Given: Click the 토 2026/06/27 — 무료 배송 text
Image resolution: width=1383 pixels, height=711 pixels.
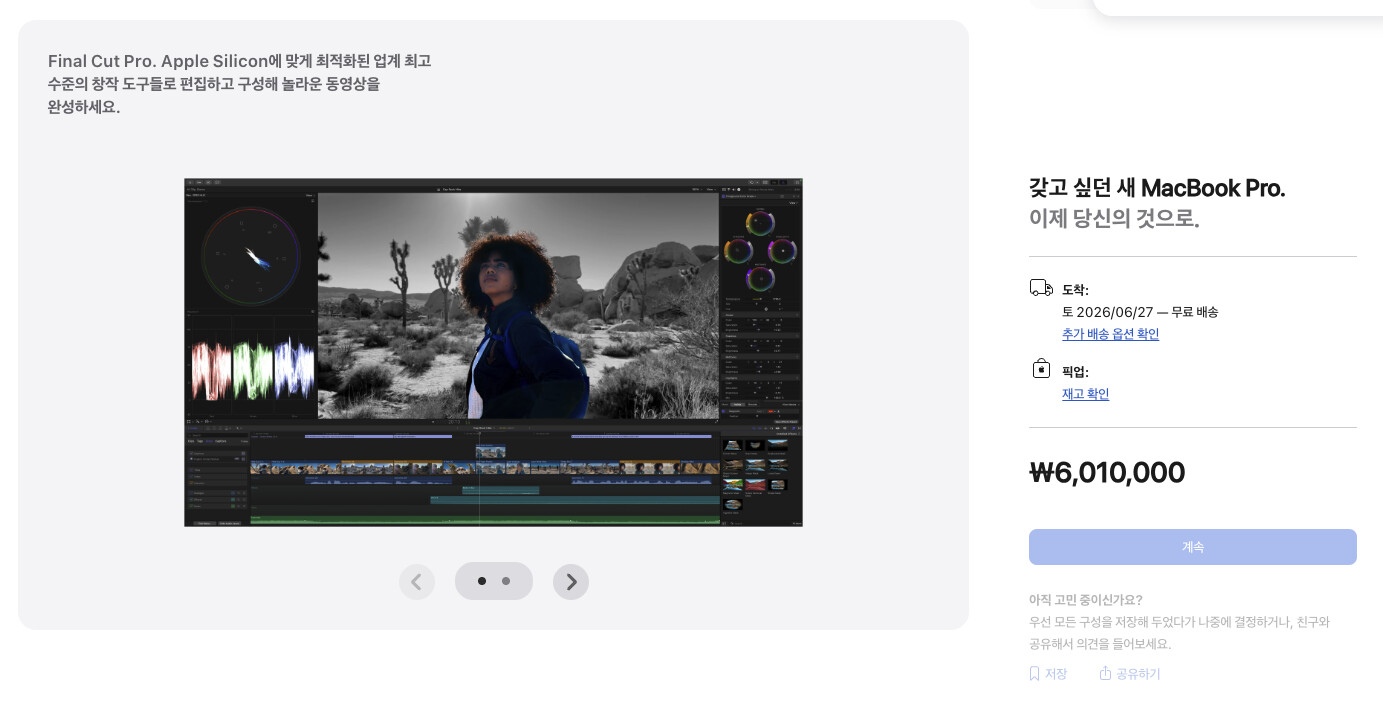Looking at the screenshot, I should click(1140, 312).
